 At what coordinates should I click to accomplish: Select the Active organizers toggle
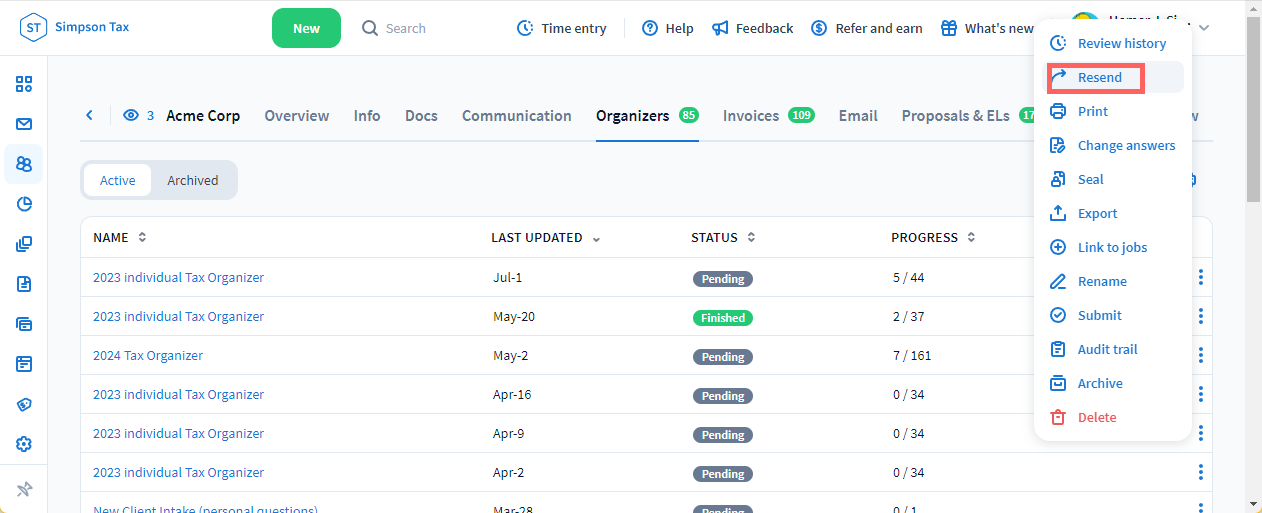click(117, 180)
